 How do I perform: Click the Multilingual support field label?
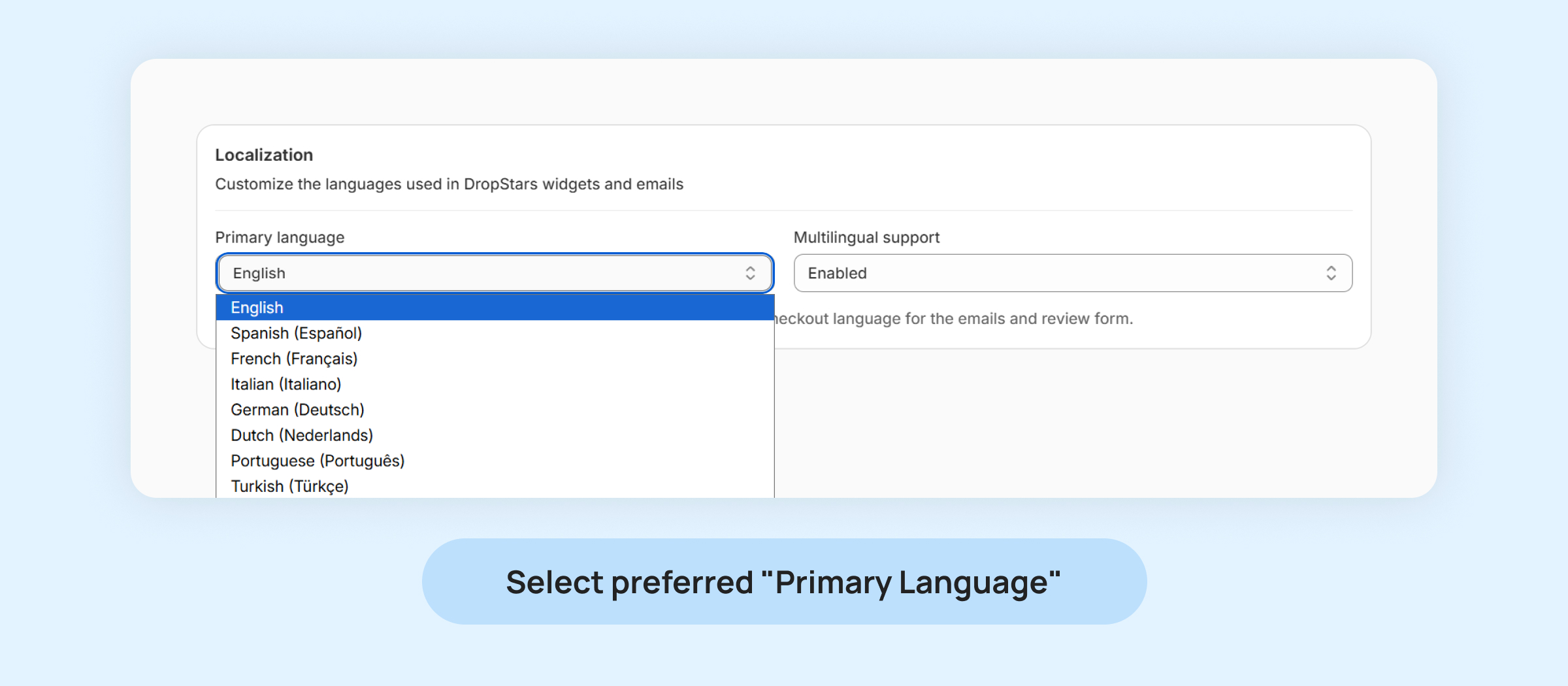pos(866,237)
